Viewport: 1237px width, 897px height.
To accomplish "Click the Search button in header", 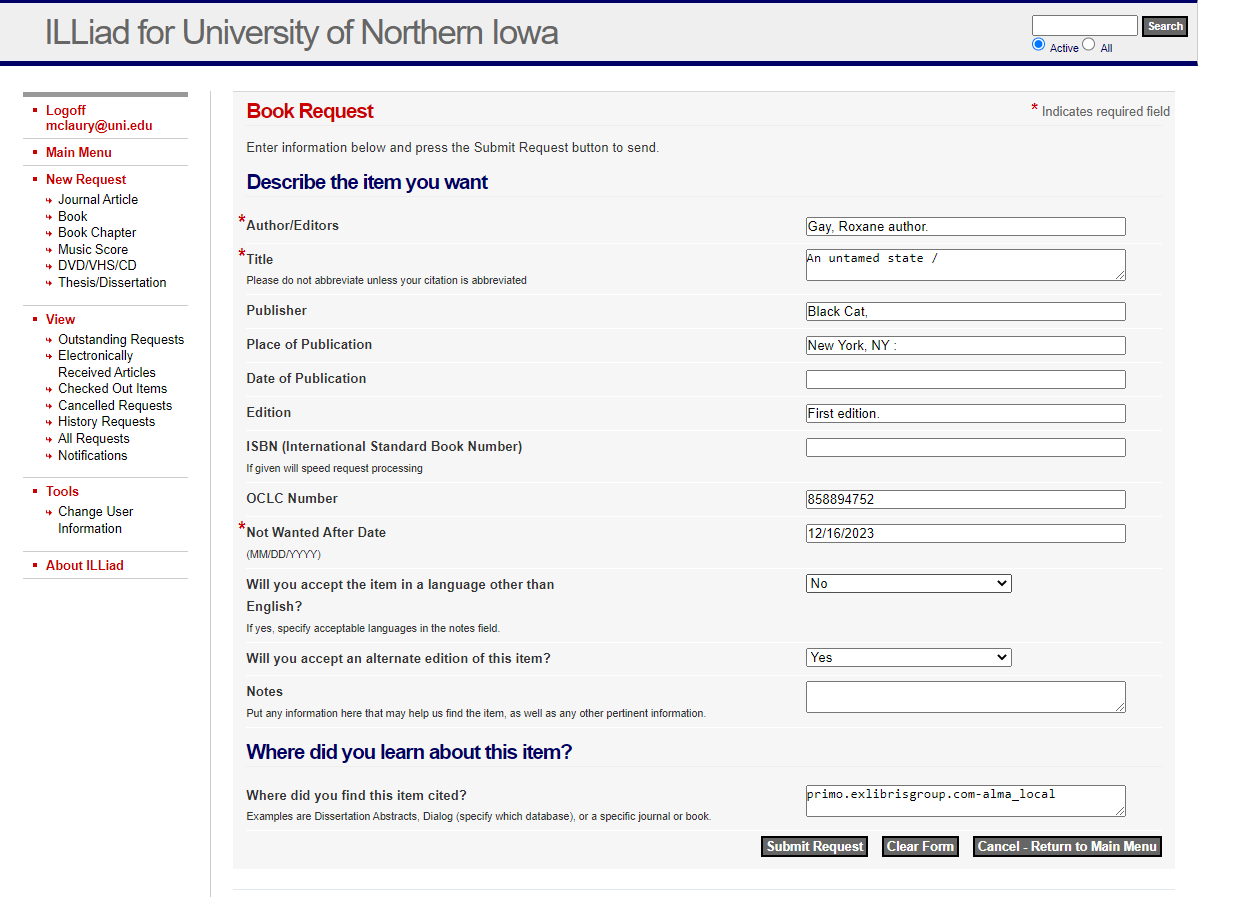I will click(x=1164, y=27).
